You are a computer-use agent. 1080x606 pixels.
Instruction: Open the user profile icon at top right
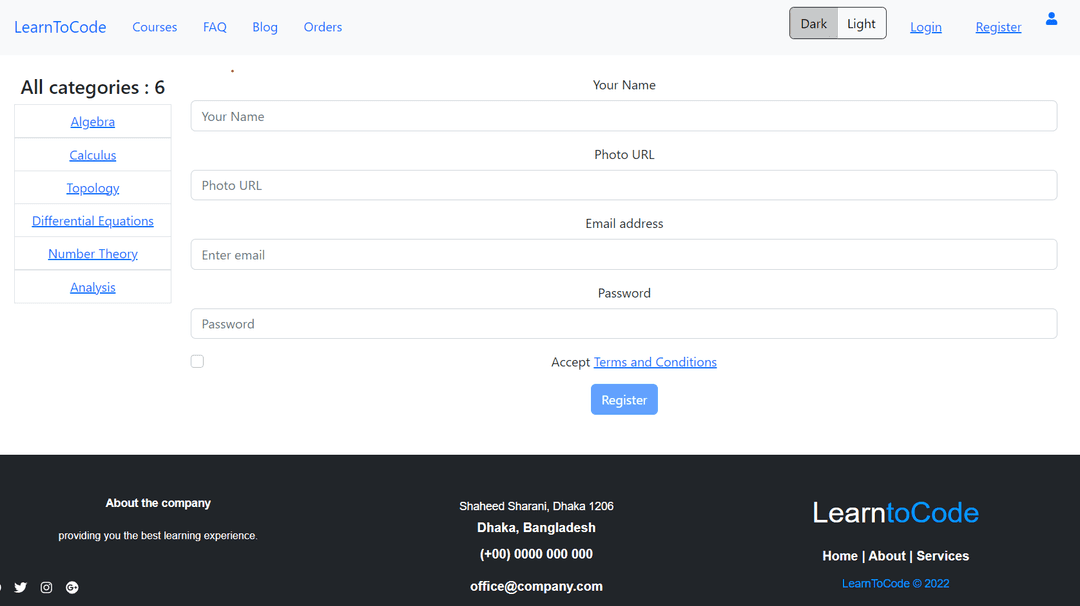click(x=1051, y=18)
